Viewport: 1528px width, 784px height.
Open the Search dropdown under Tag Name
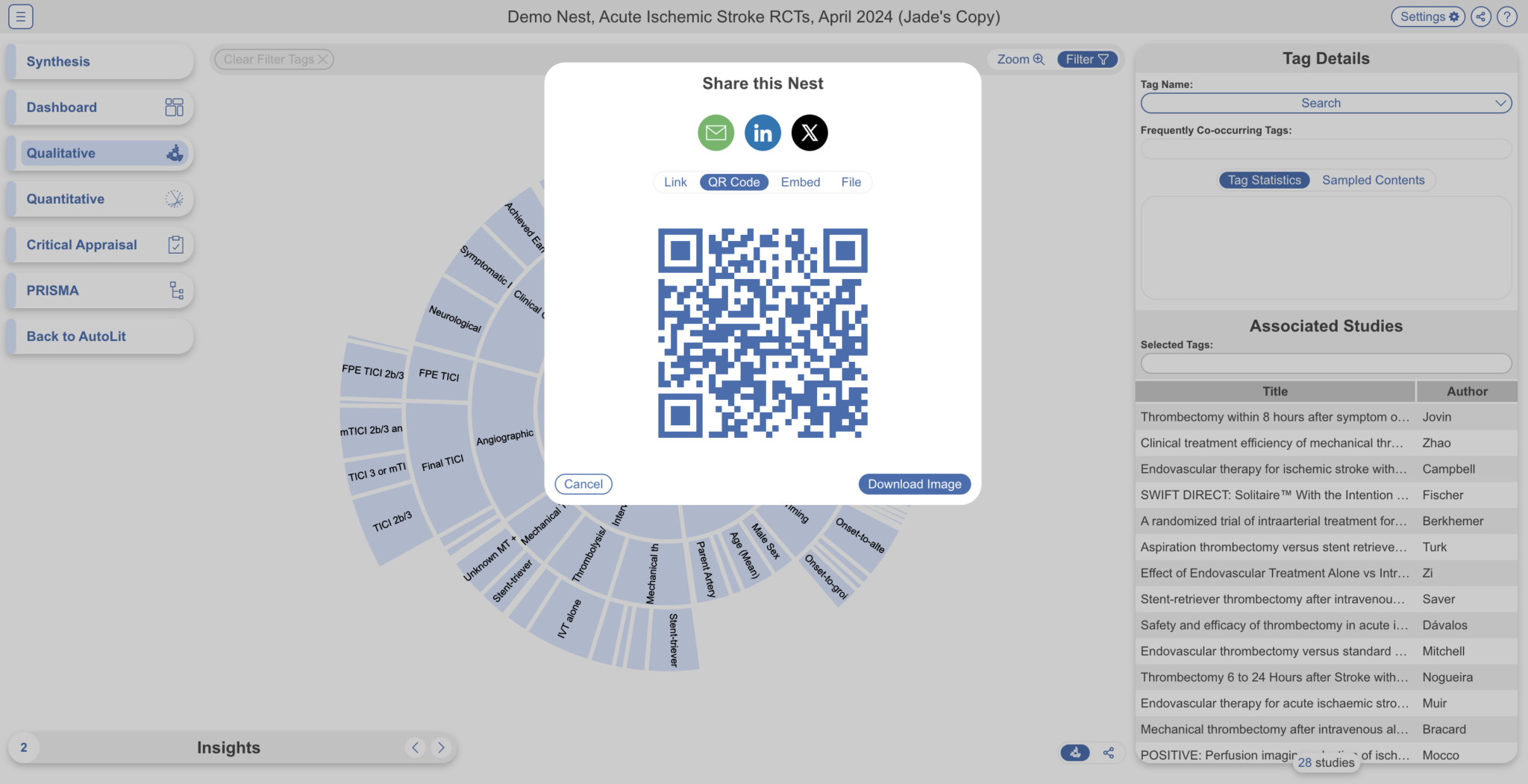pos(1324,103)
